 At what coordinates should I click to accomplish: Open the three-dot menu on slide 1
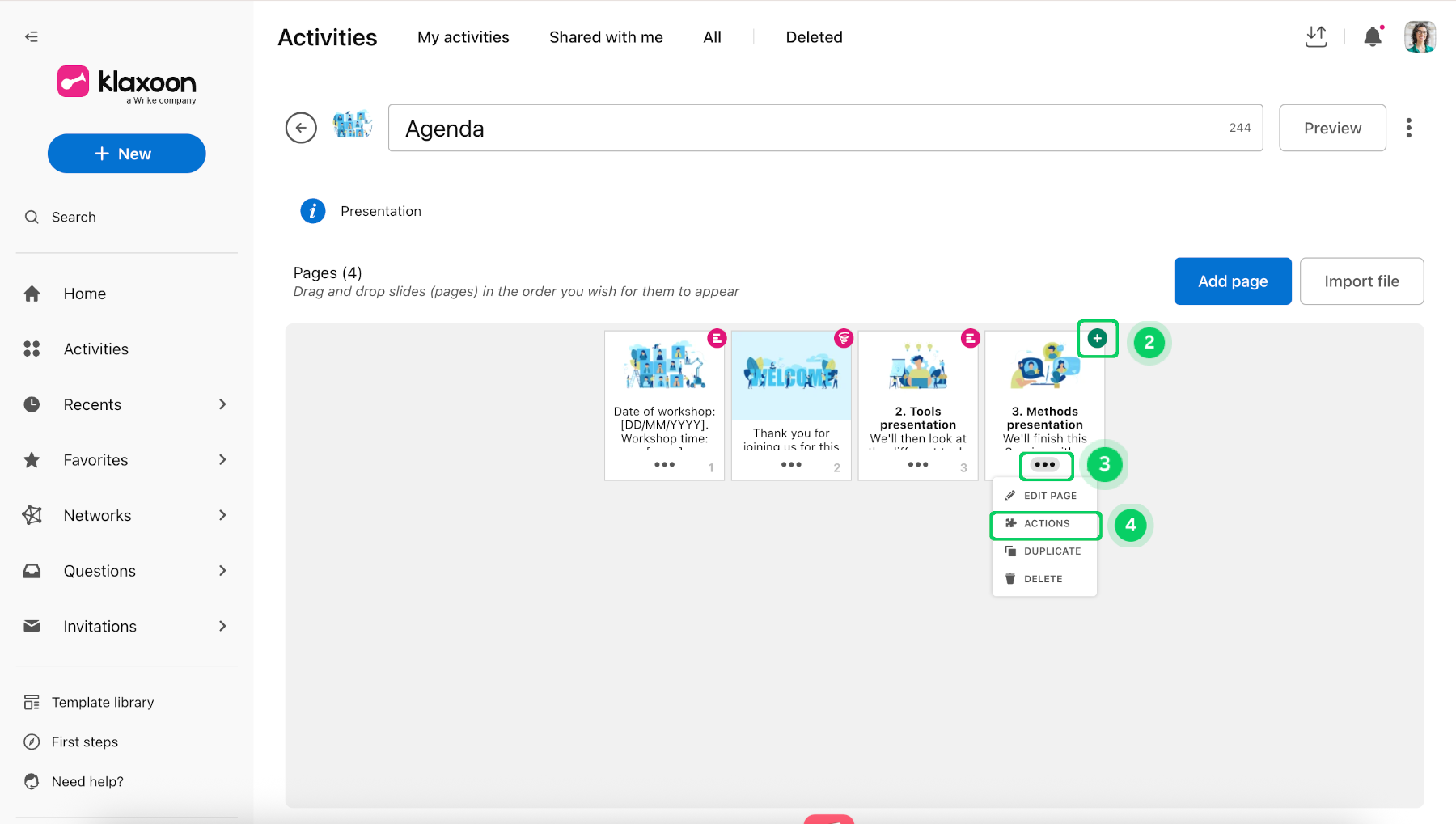(x=664, y=465)
